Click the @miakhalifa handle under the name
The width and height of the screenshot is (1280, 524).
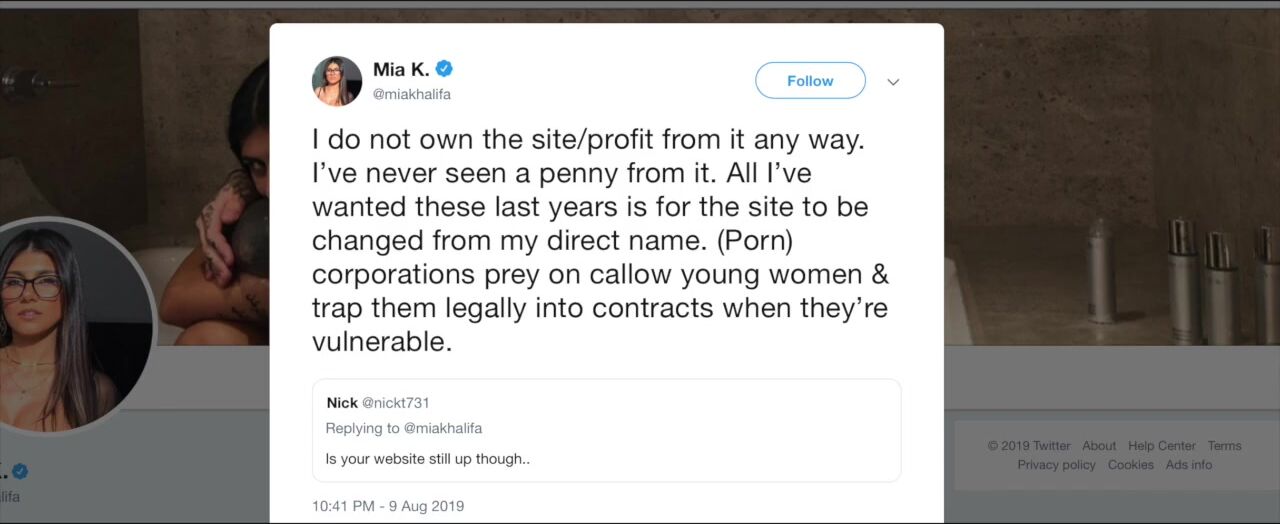(411, 94)
